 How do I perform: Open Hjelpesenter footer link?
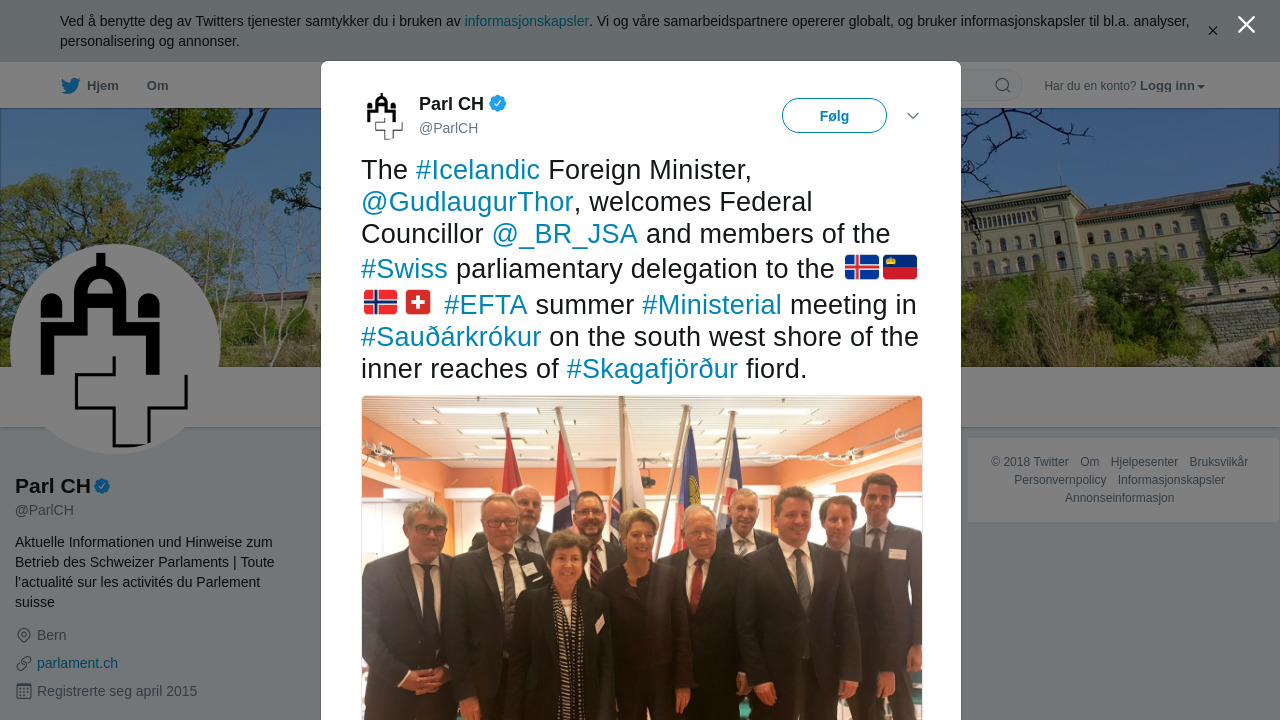1144,462
